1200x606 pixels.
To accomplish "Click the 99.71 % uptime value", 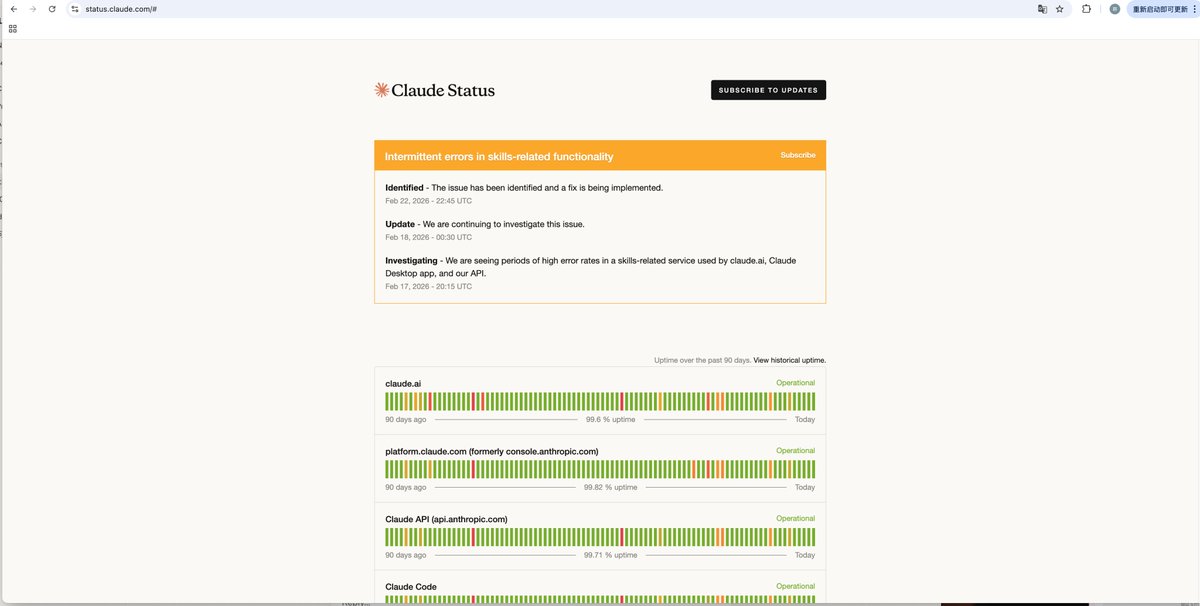I will point(610,555).
